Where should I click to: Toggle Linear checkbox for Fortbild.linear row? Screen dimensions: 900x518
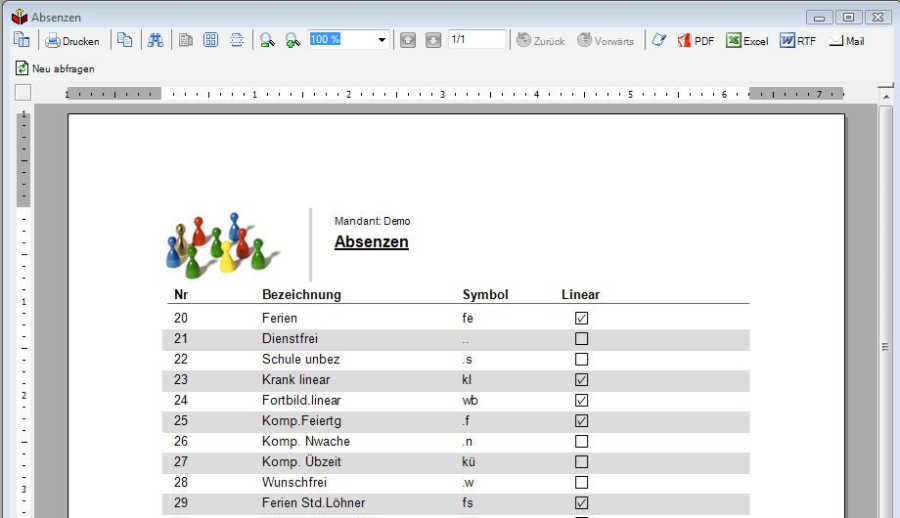click(x=581, y=400)
